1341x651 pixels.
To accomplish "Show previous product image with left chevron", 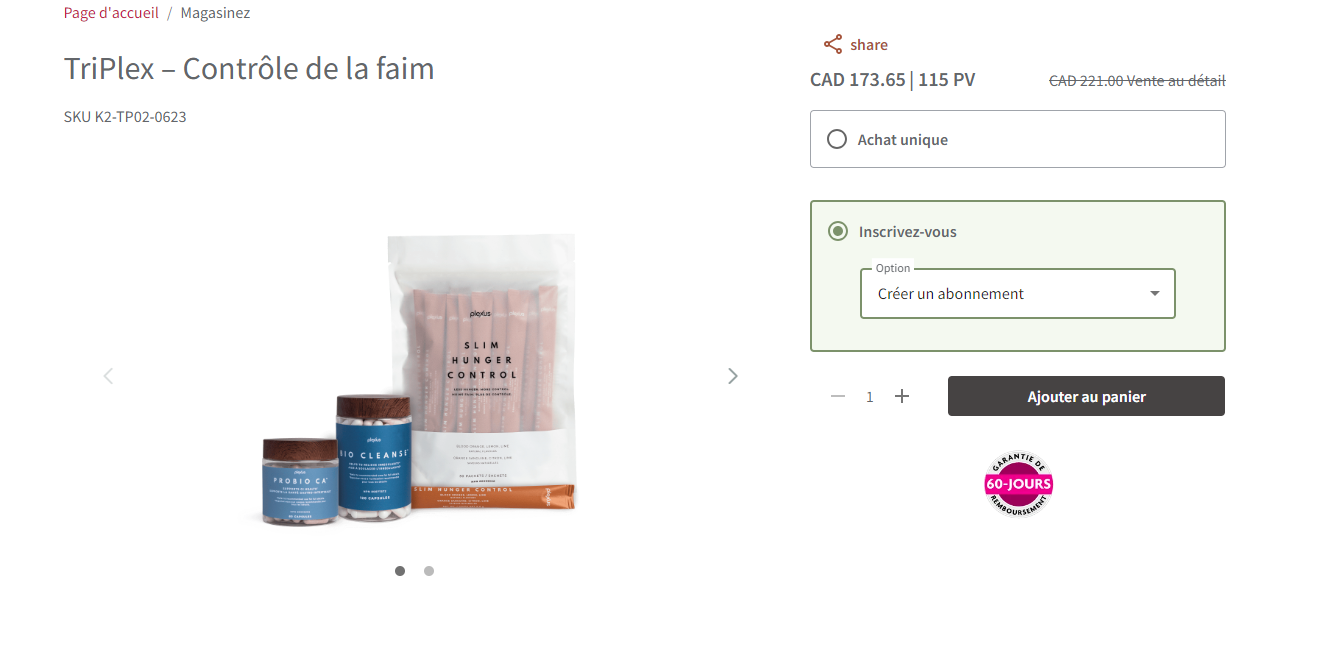I will pos(108,376).
